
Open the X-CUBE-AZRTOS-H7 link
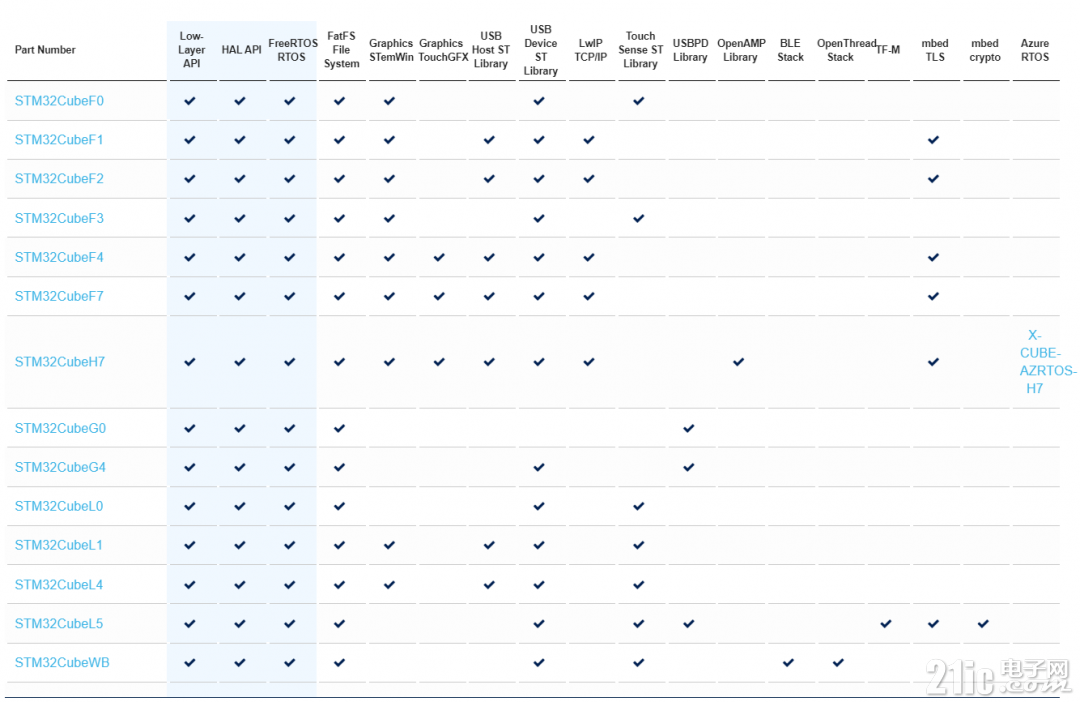(1047, 362)
